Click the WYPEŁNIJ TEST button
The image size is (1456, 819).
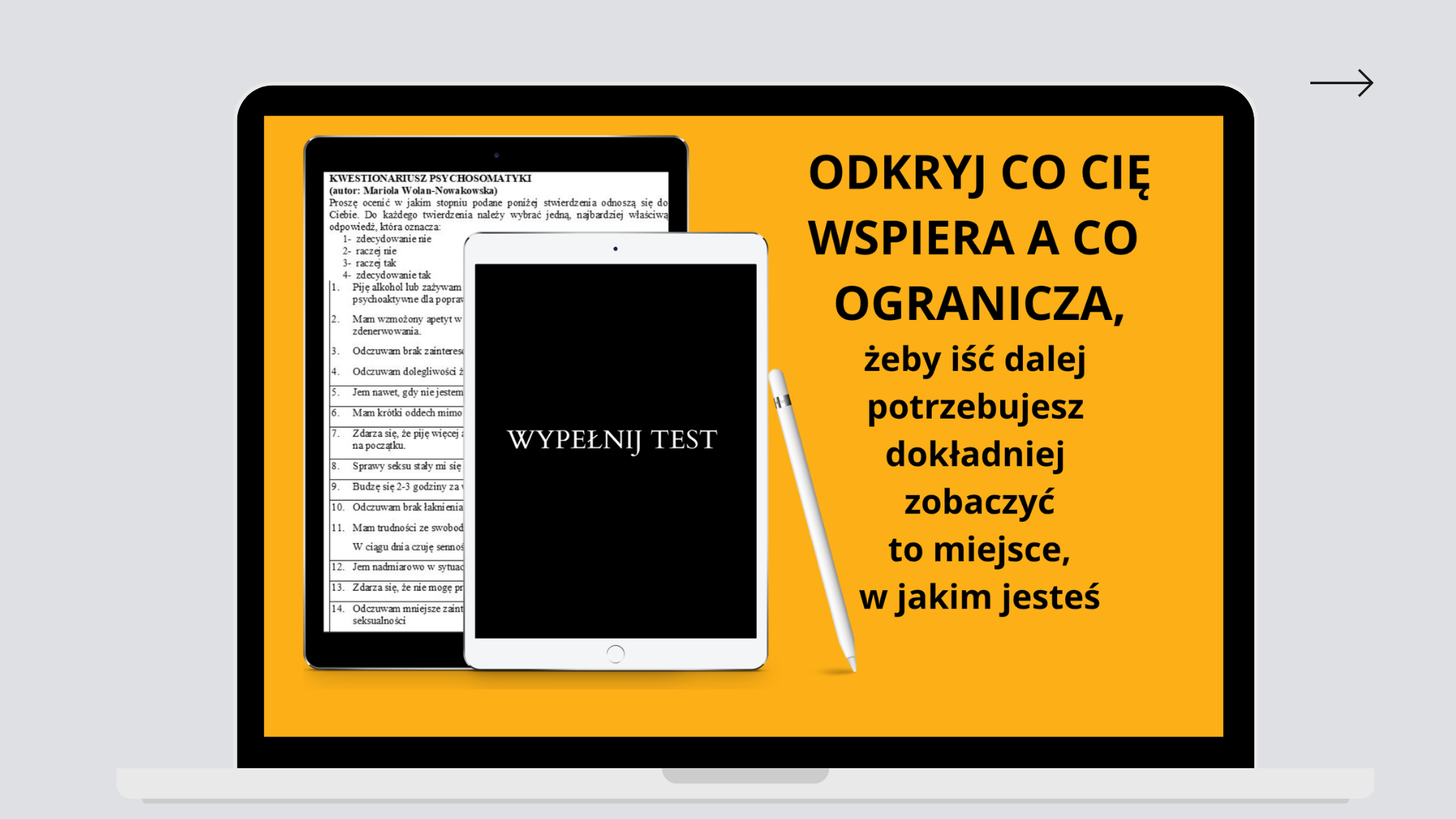tap(612, 440)
